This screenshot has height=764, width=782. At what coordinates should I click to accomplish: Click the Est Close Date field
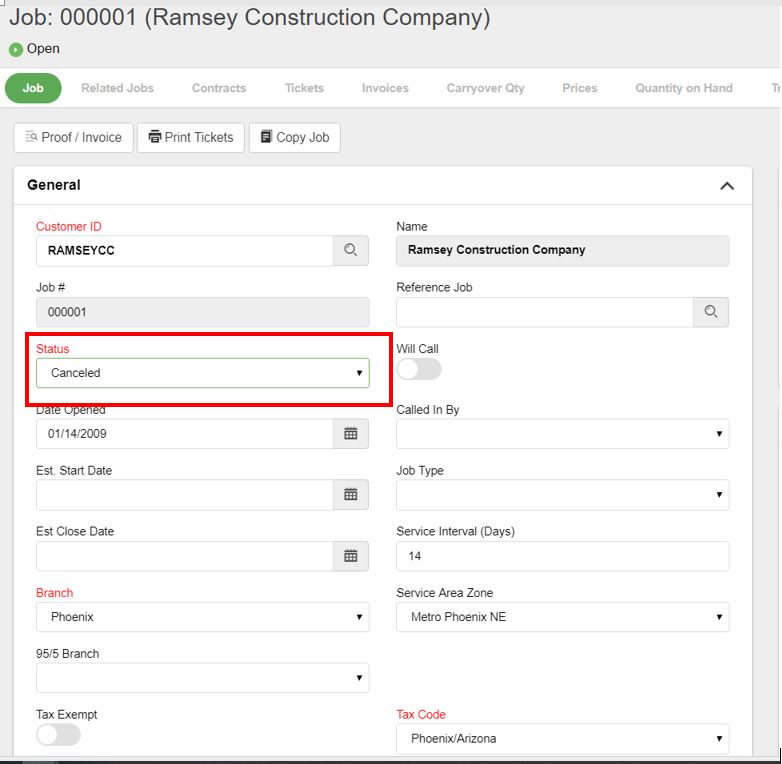[x=185, y=556]
